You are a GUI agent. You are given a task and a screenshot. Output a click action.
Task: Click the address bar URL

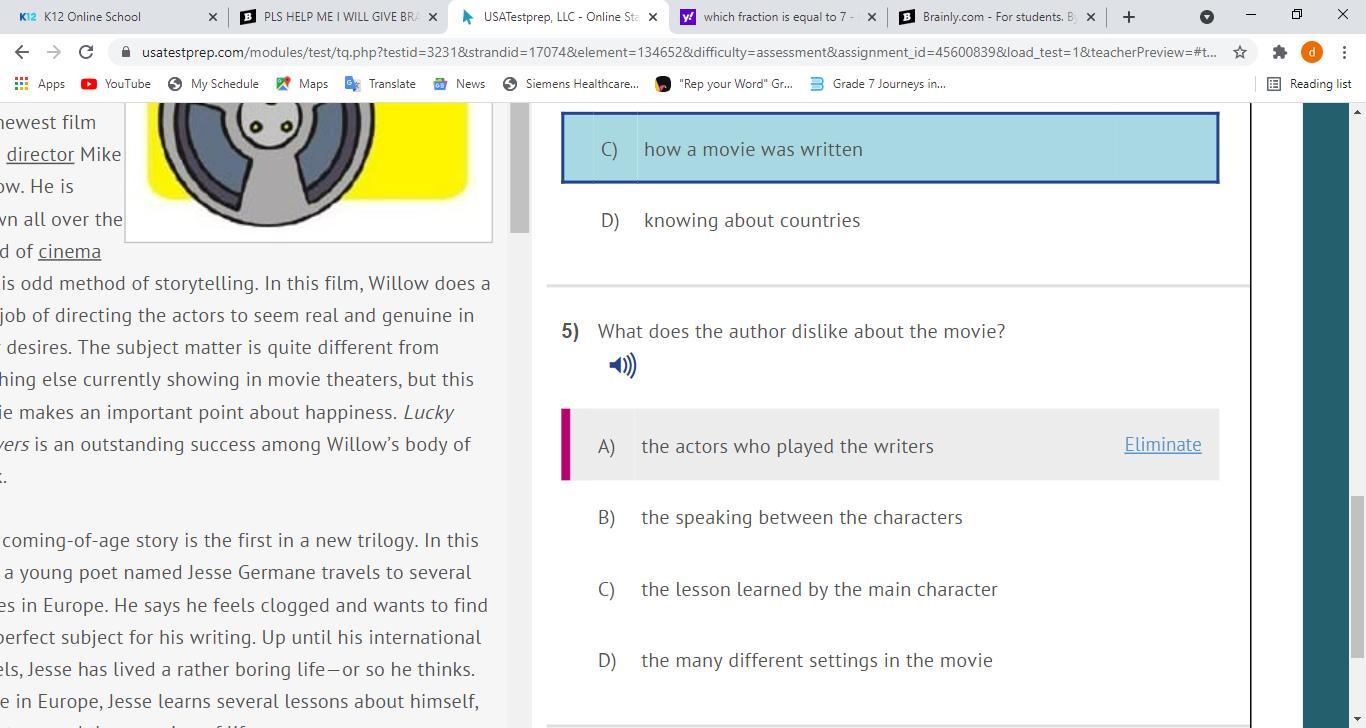[x=679, y=52]
